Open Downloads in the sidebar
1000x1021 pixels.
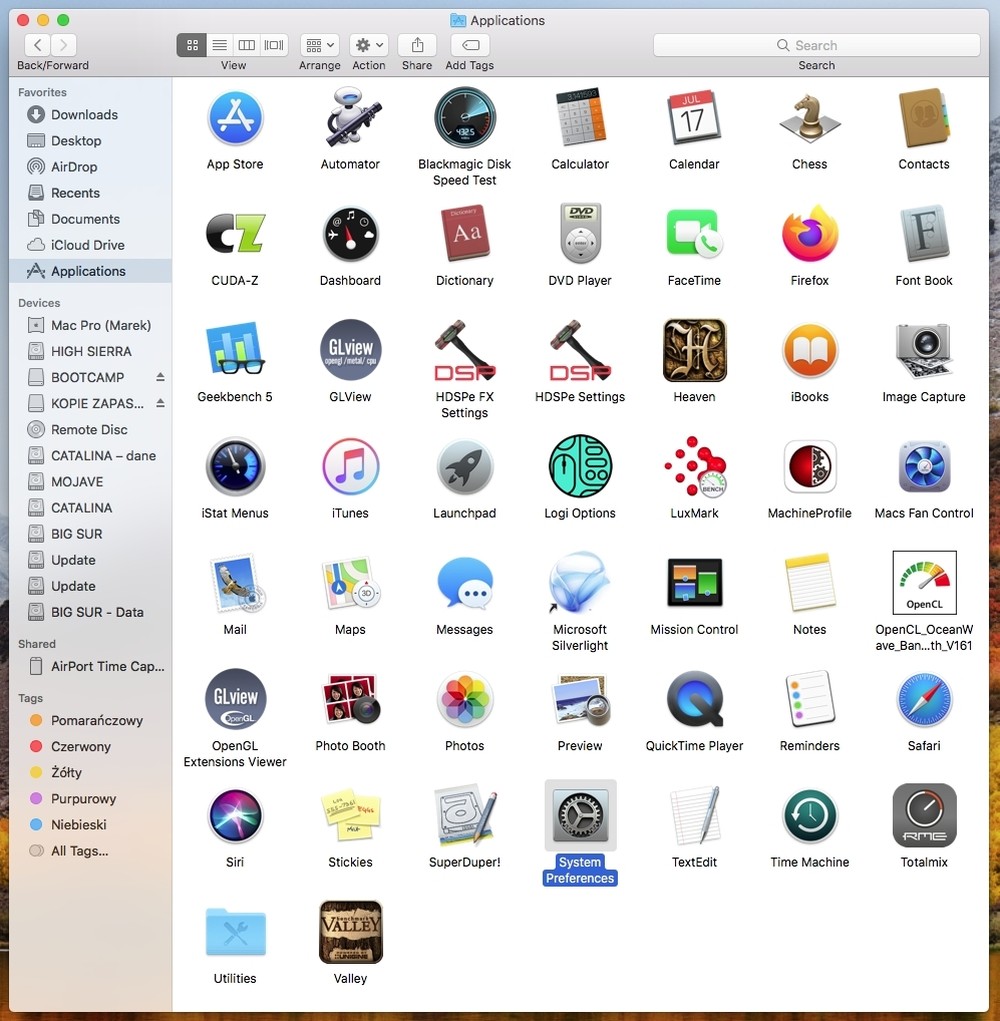90,115
